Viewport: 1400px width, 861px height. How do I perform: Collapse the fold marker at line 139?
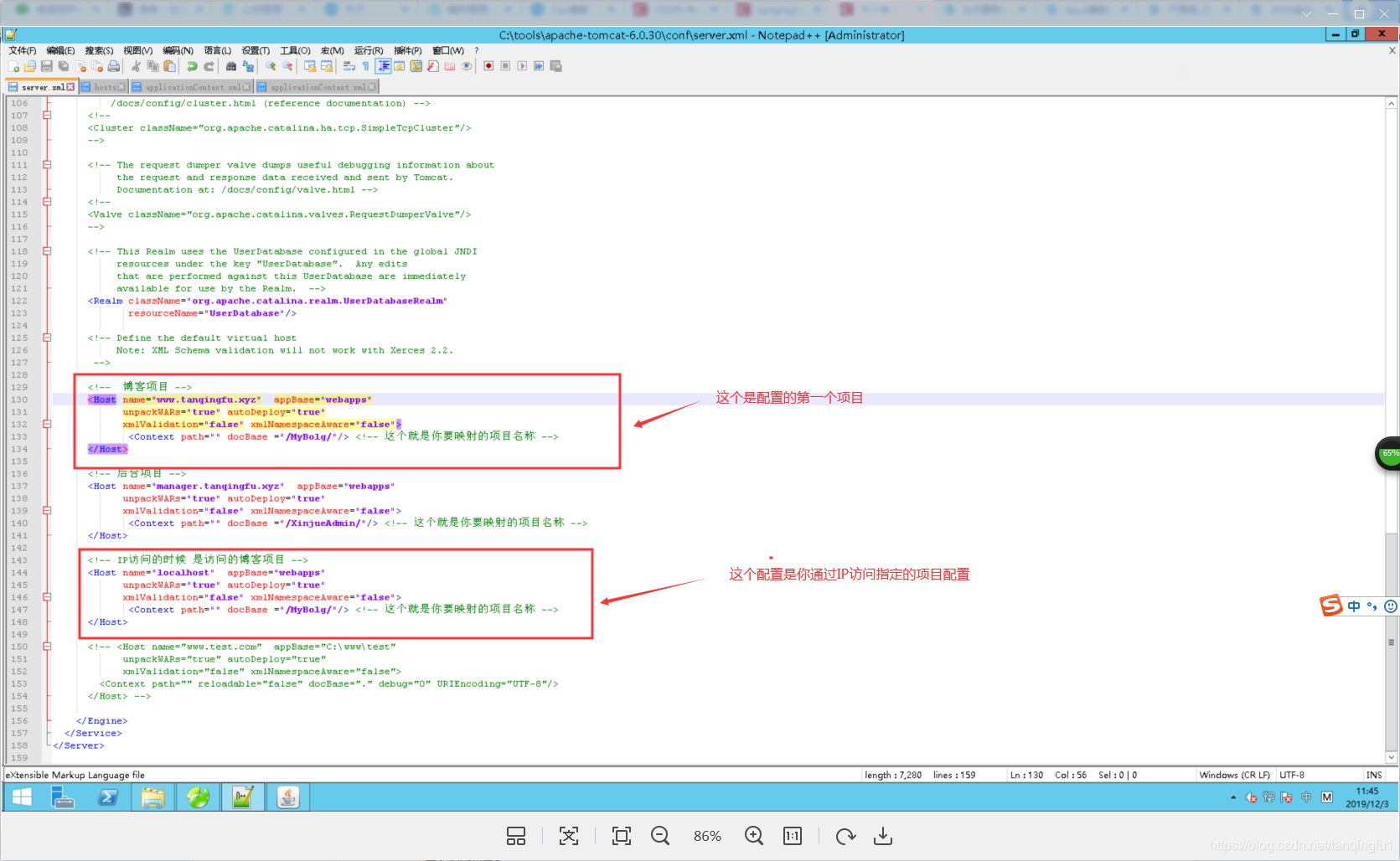pos(47,510)
